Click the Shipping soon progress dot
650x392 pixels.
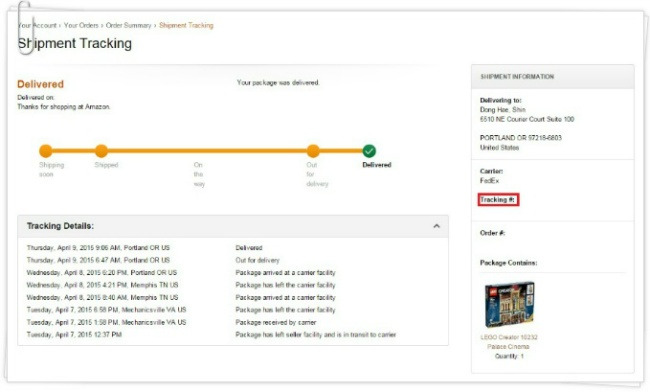(46, 151)
